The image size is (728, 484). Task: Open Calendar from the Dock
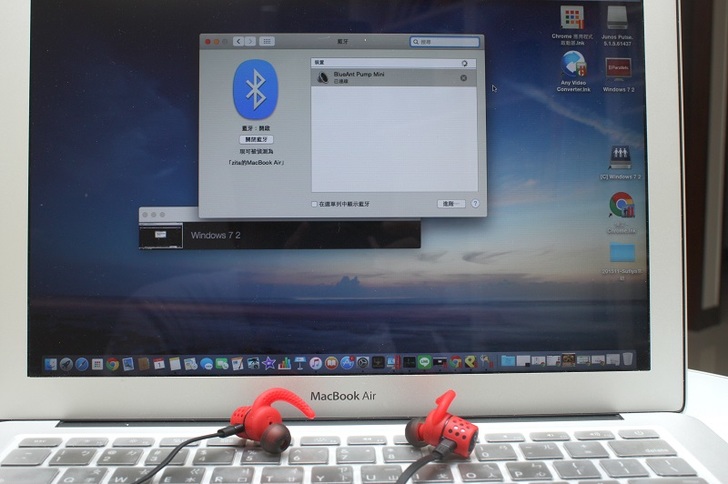[x=159, y=363]
